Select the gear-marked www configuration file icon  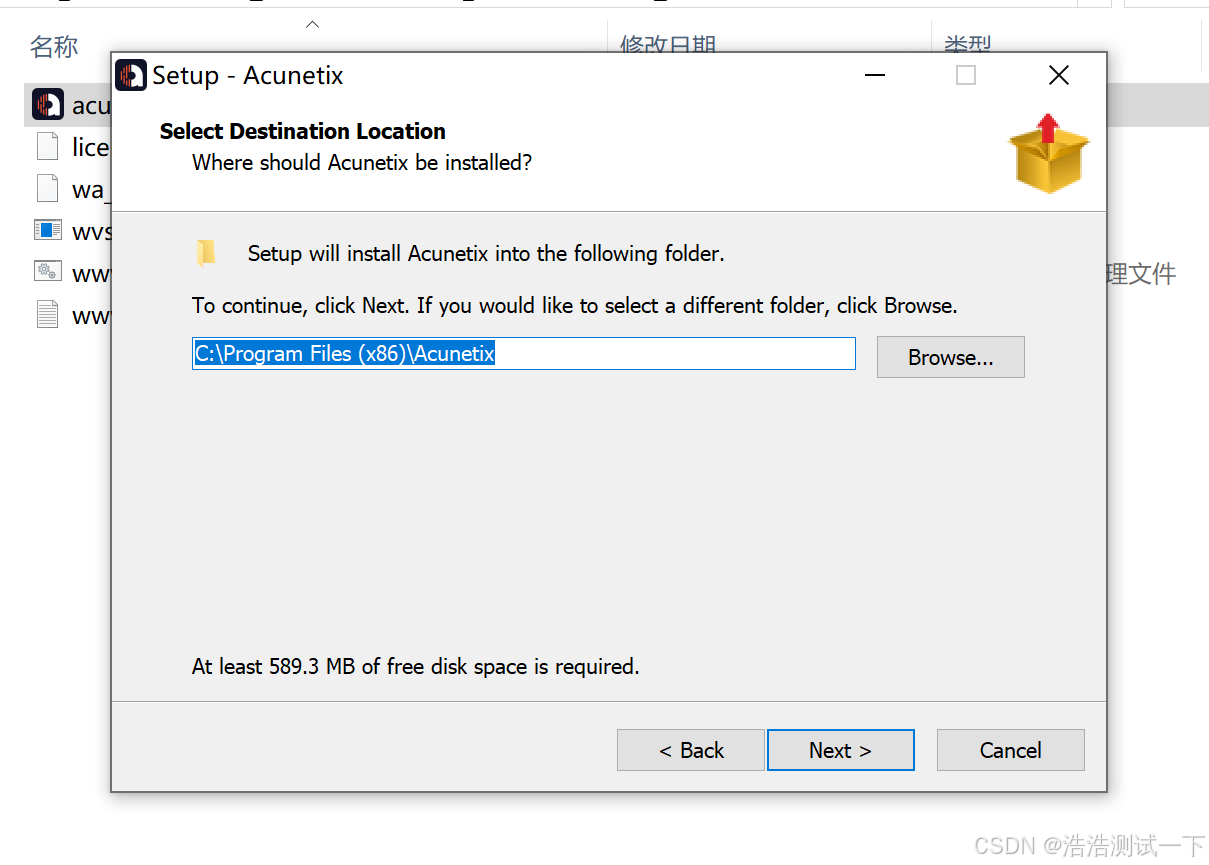pos(48,271)
